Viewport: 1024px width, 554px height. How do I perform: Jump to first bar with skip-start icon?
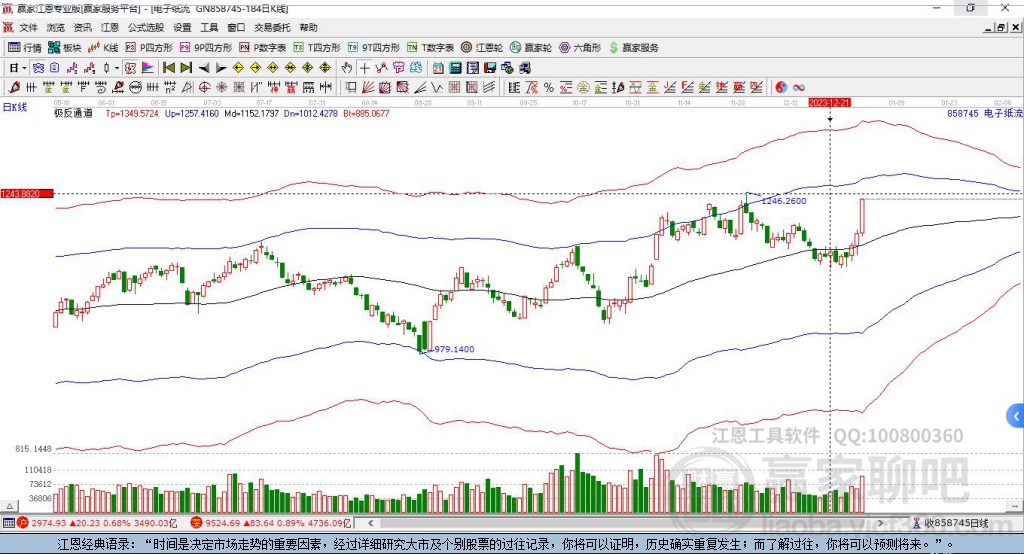pos(168,68)
